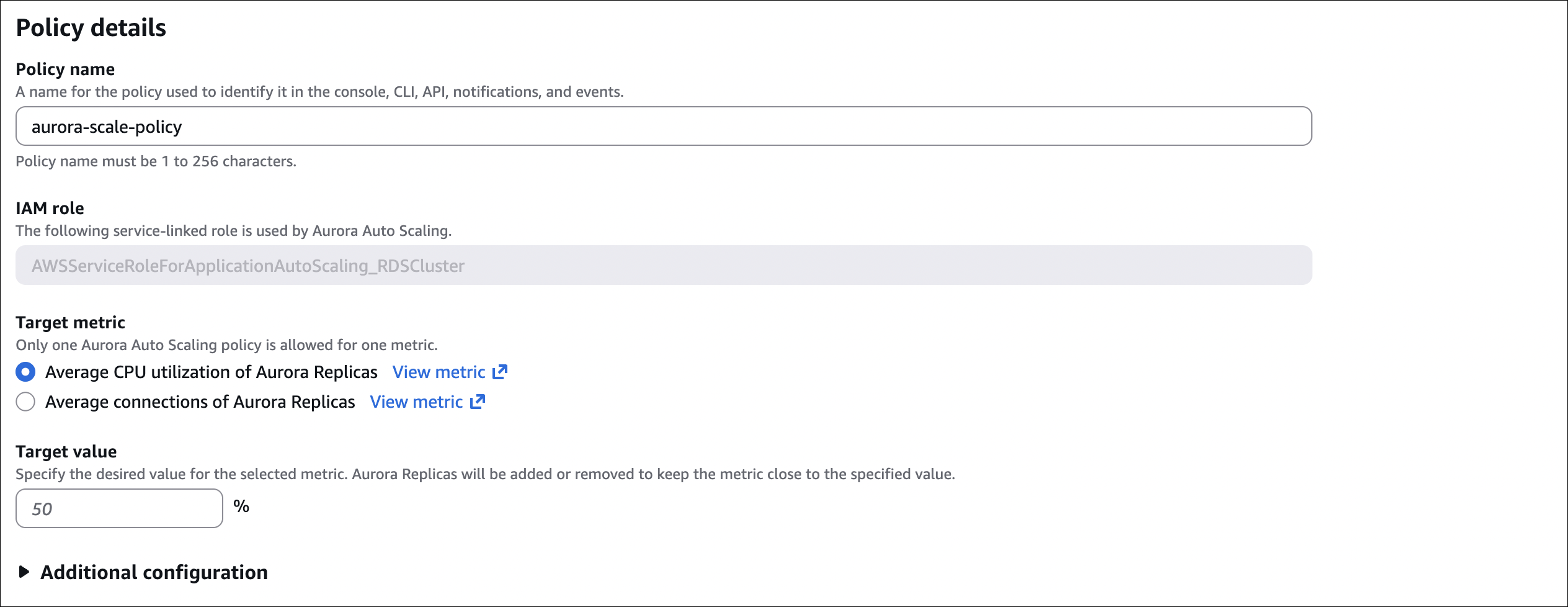The image size is (1568, 607).
Task: Click the percent sign beside Target value
Action: (x=241, y=506)
